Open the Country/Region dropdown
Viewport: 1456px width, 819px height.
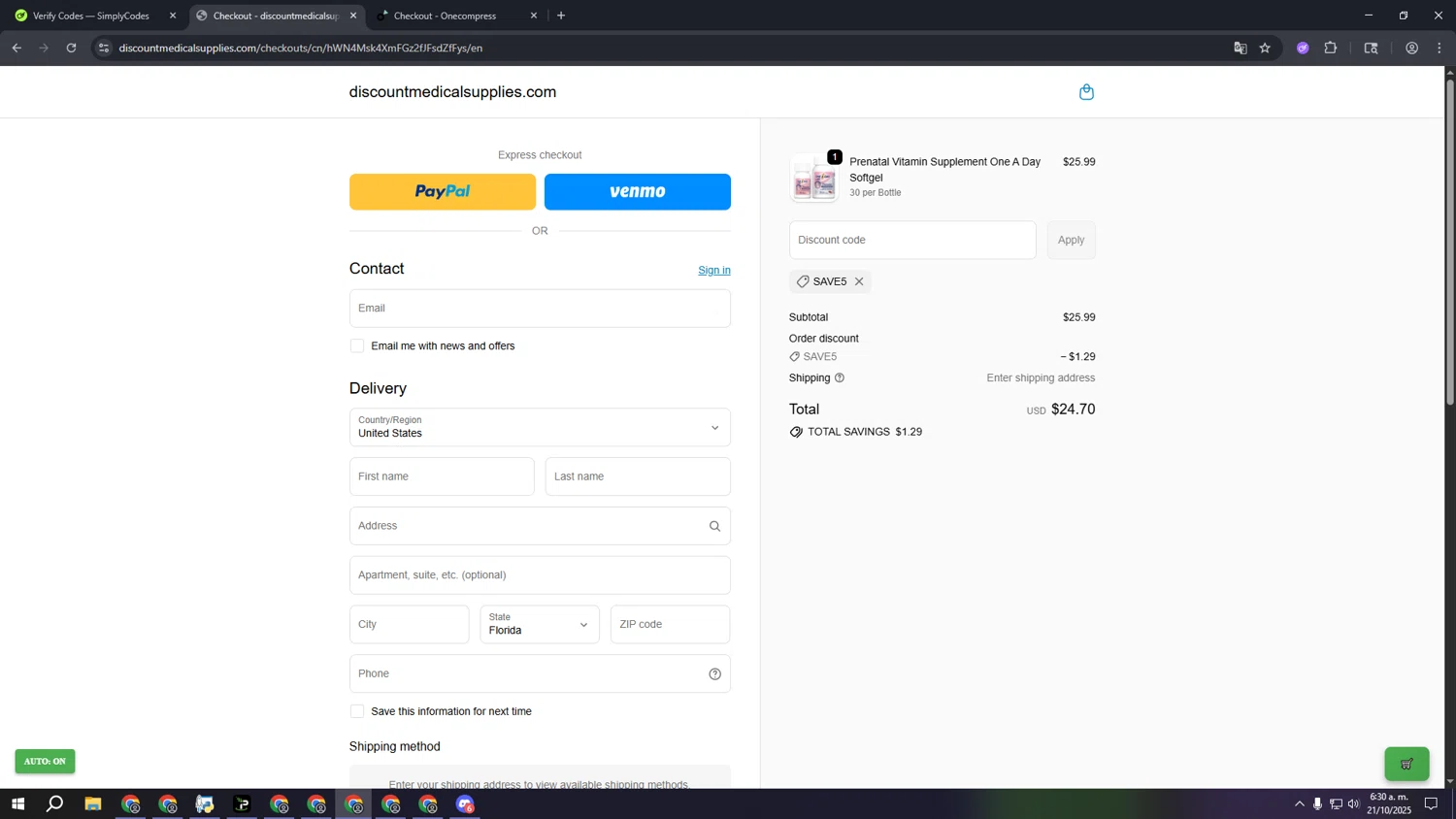point(540,427)
